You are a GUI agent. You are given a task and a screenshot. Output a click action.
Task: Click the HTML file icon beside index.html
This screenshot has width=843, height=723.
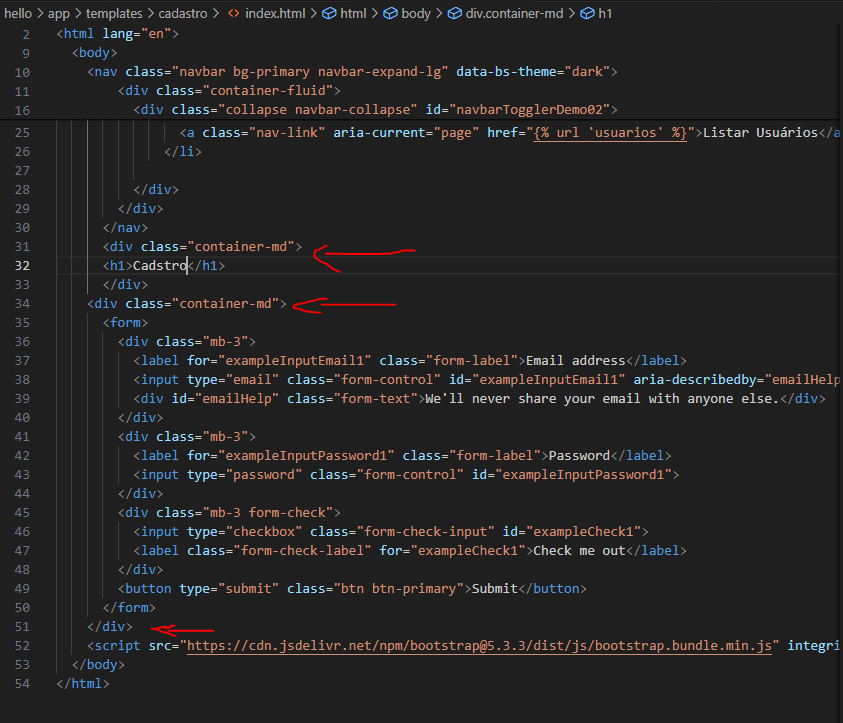[233, 14]
